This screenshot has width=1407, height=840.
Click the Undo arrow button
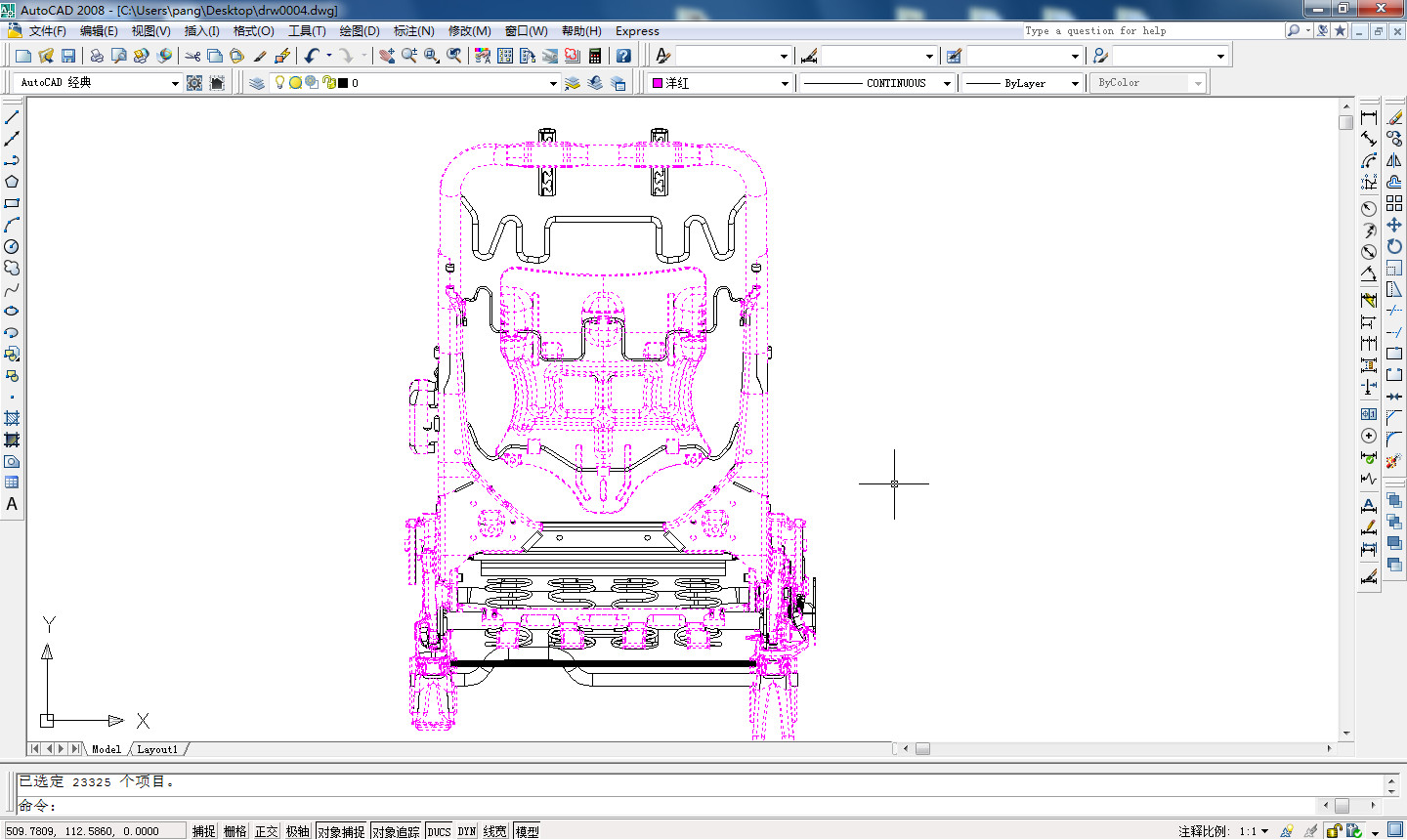pos(312,56)
